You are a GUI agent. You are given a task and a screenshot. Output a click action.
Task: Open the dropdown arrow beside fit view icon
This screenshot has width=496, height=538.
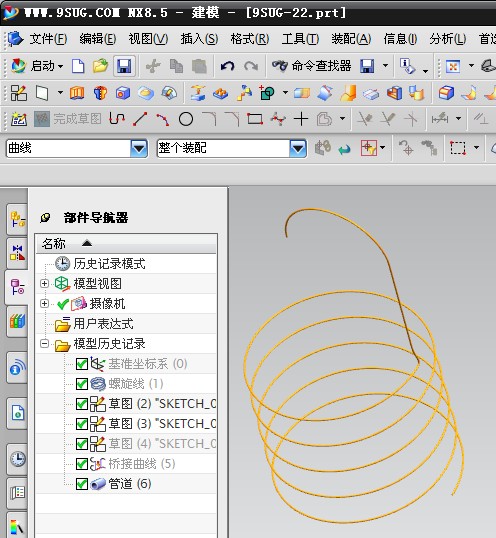[x=471, y=66]
